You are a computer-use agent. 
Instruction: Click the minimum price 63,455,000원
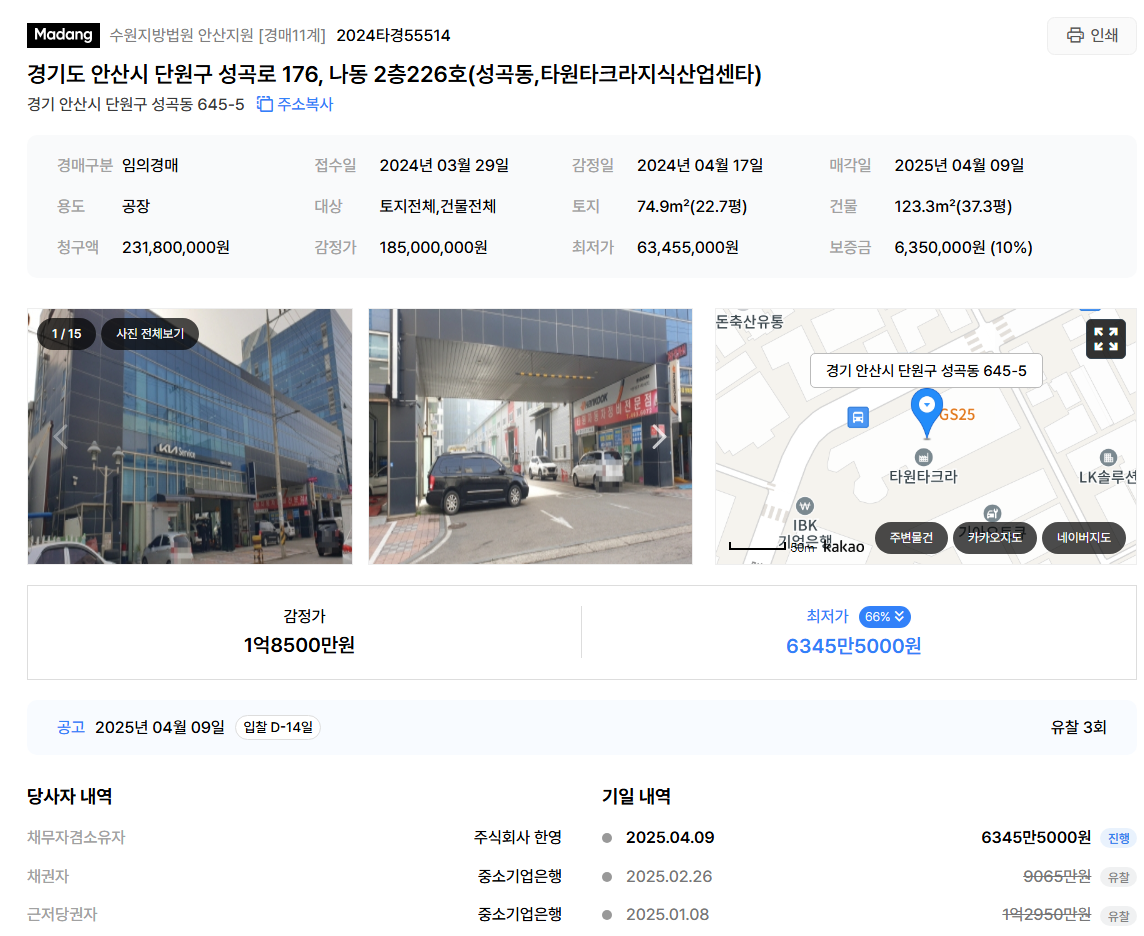point(687,247)
